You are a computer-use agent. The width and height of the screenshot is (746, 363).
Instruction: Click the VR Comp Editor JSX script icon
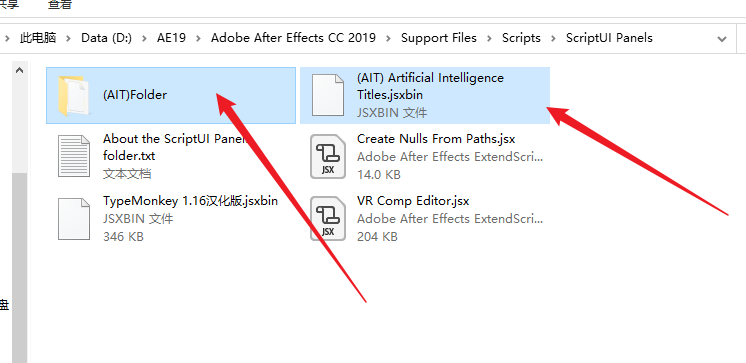click(328, 218)
